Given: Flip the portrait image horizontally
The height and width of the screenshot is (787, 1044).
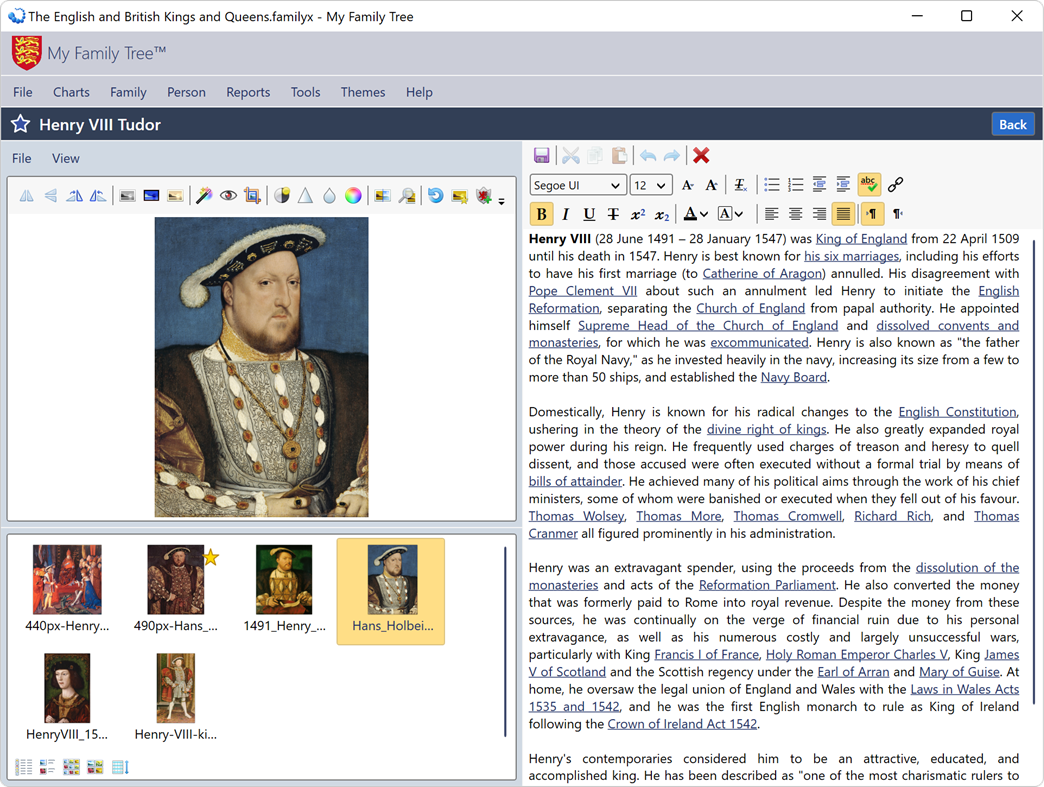Looking at the screenshot, I should (x=25, y=195).
